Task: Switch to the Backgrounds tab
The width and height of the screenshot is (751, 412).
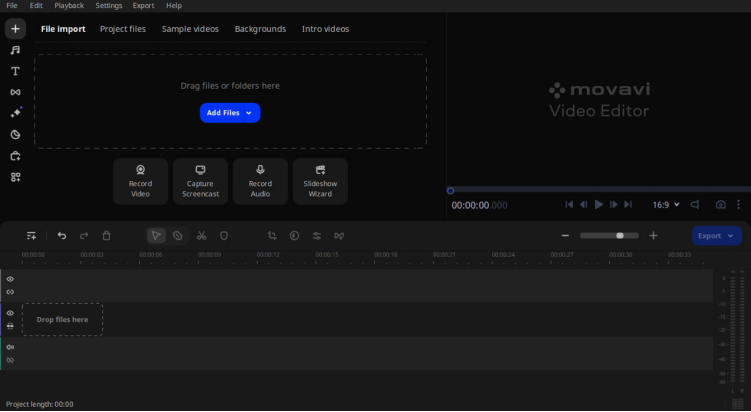Action: (260, 29)
